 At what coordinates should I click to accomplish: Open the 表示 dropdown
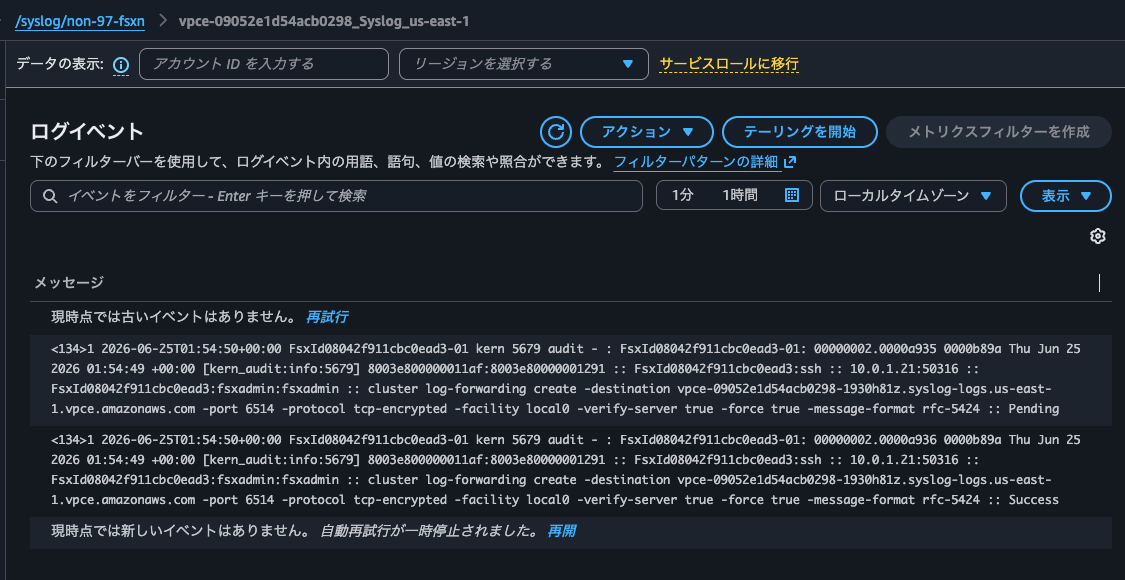[x=1065, y=196]
